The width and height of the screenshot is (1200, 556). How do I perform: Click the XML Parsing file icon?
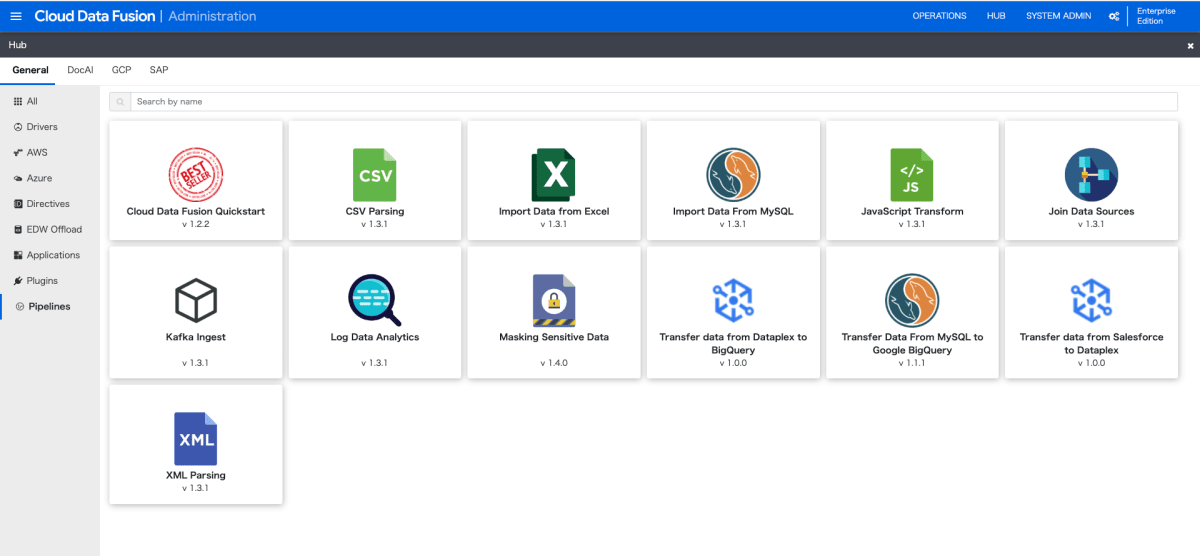(x=196, y=438)
